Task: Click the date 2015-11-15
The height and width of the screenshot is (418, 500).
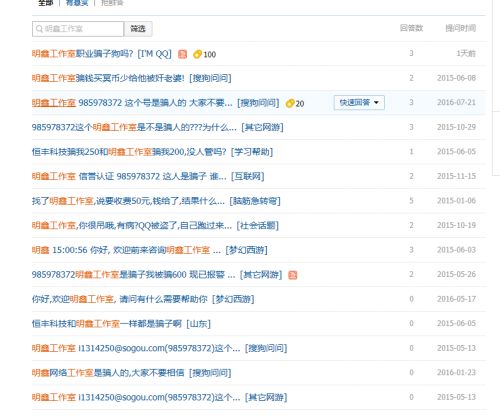Action: tap(456, 176)
